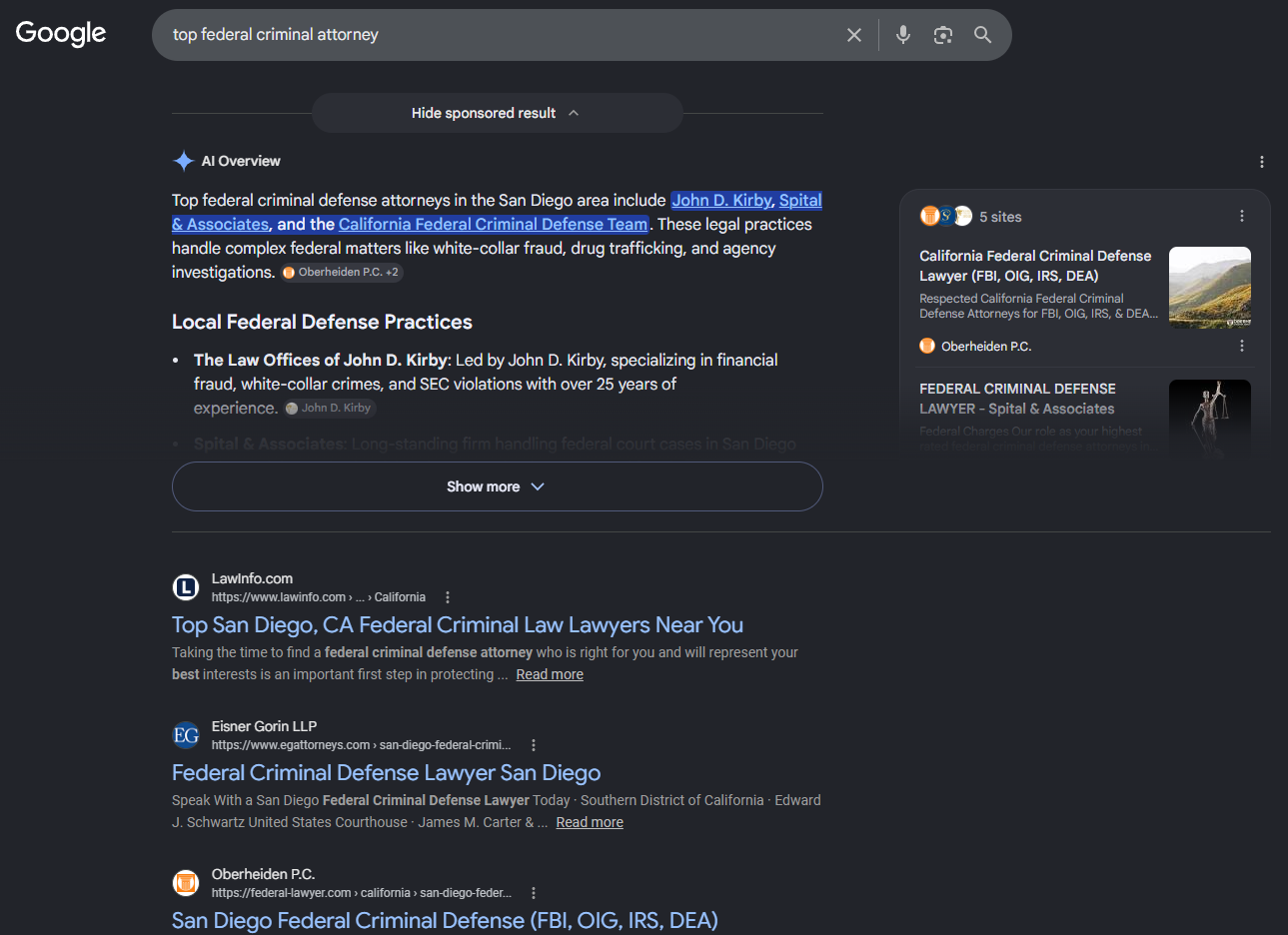Screen dimensions: 1288x935
Task: Click the AI Overview sparkle icon
Action: point(184,161)
